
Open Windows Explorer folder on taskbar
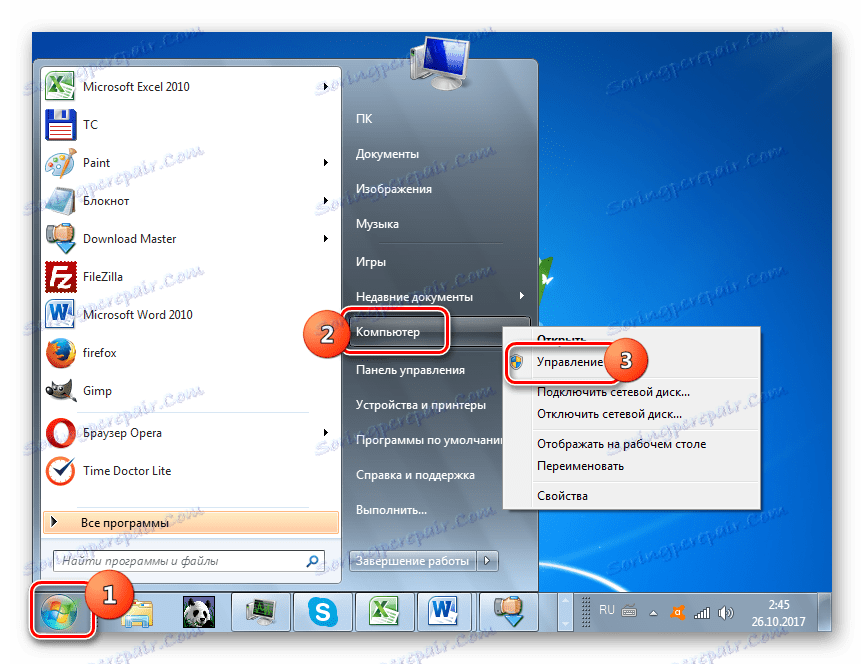point(137,612)
